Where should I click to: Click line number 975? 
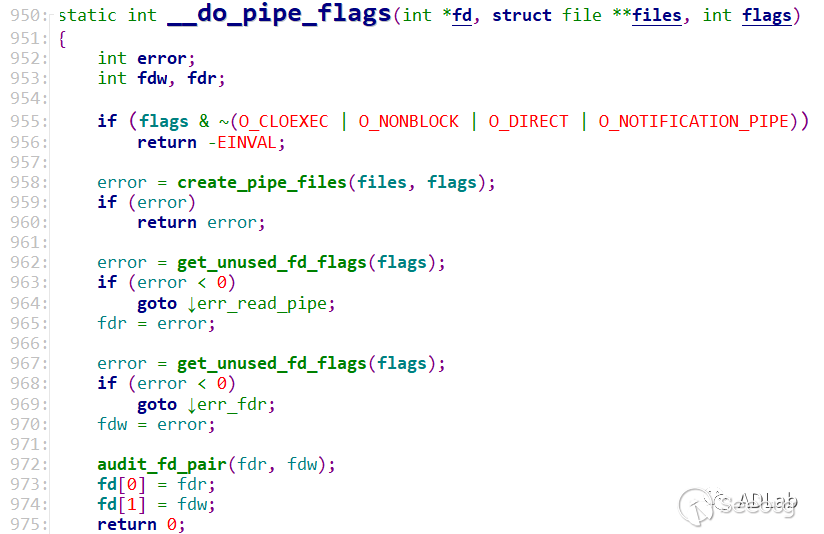(x=28, y=524)
